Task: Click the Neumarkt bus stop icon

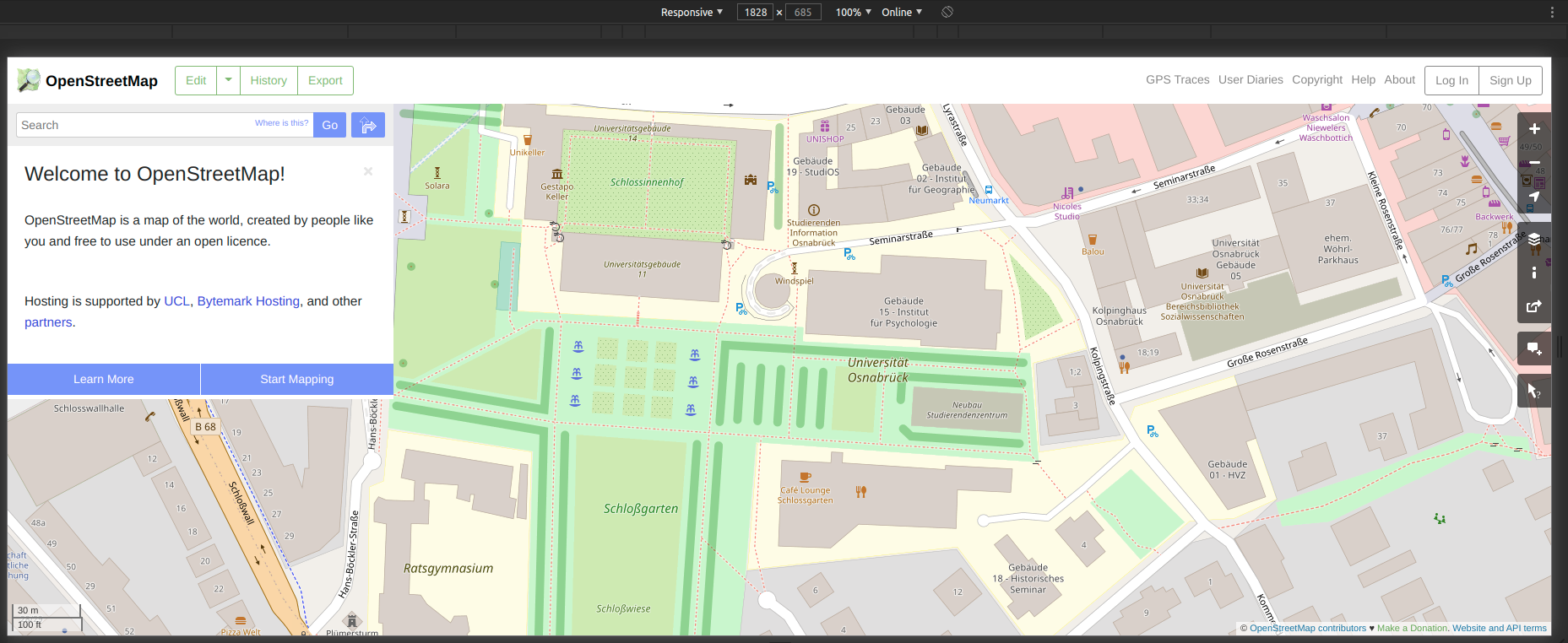Action: click(989, 190)
